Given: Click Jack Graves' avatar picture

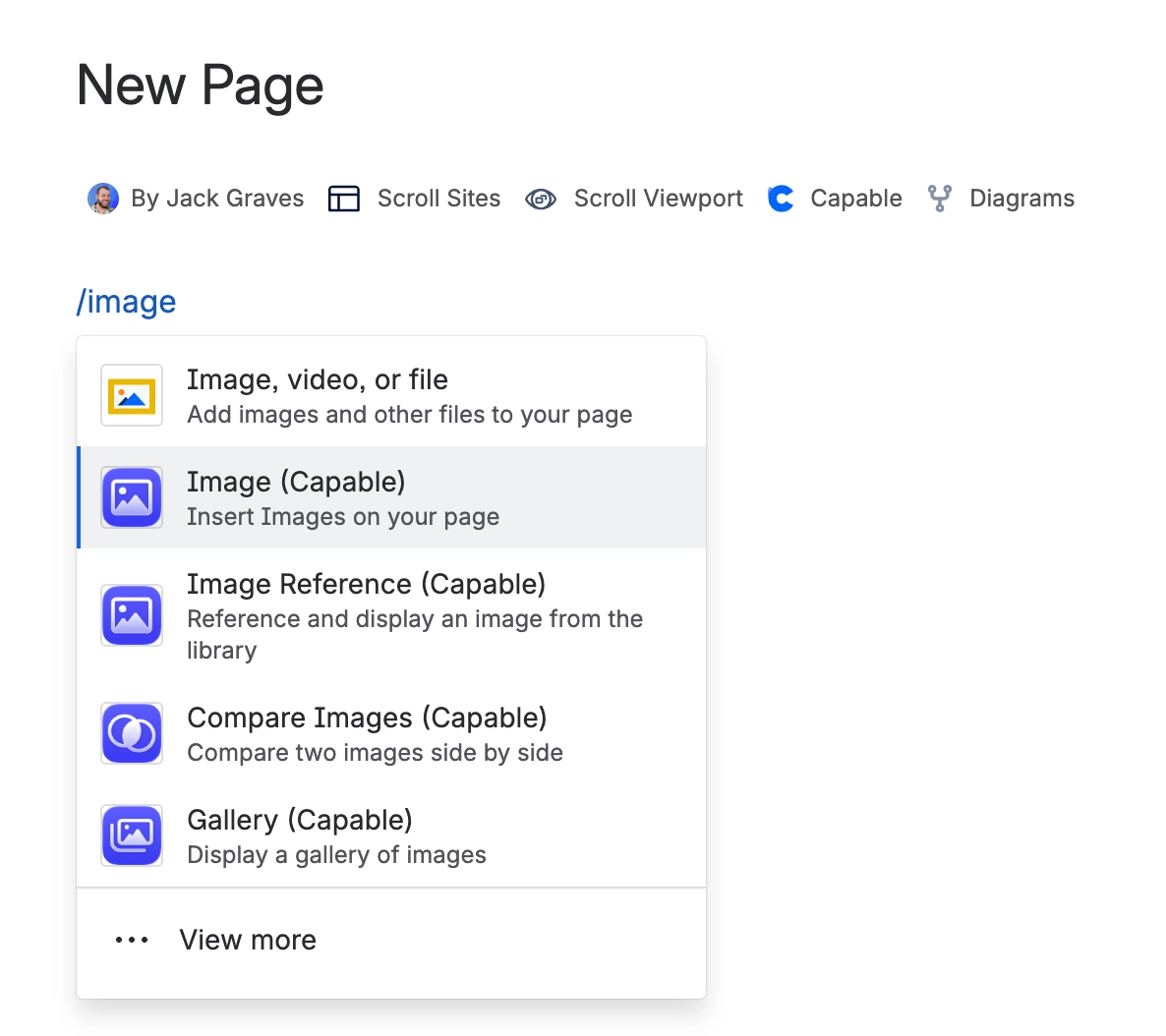Looking at the screenshot, I should point(103,199).
